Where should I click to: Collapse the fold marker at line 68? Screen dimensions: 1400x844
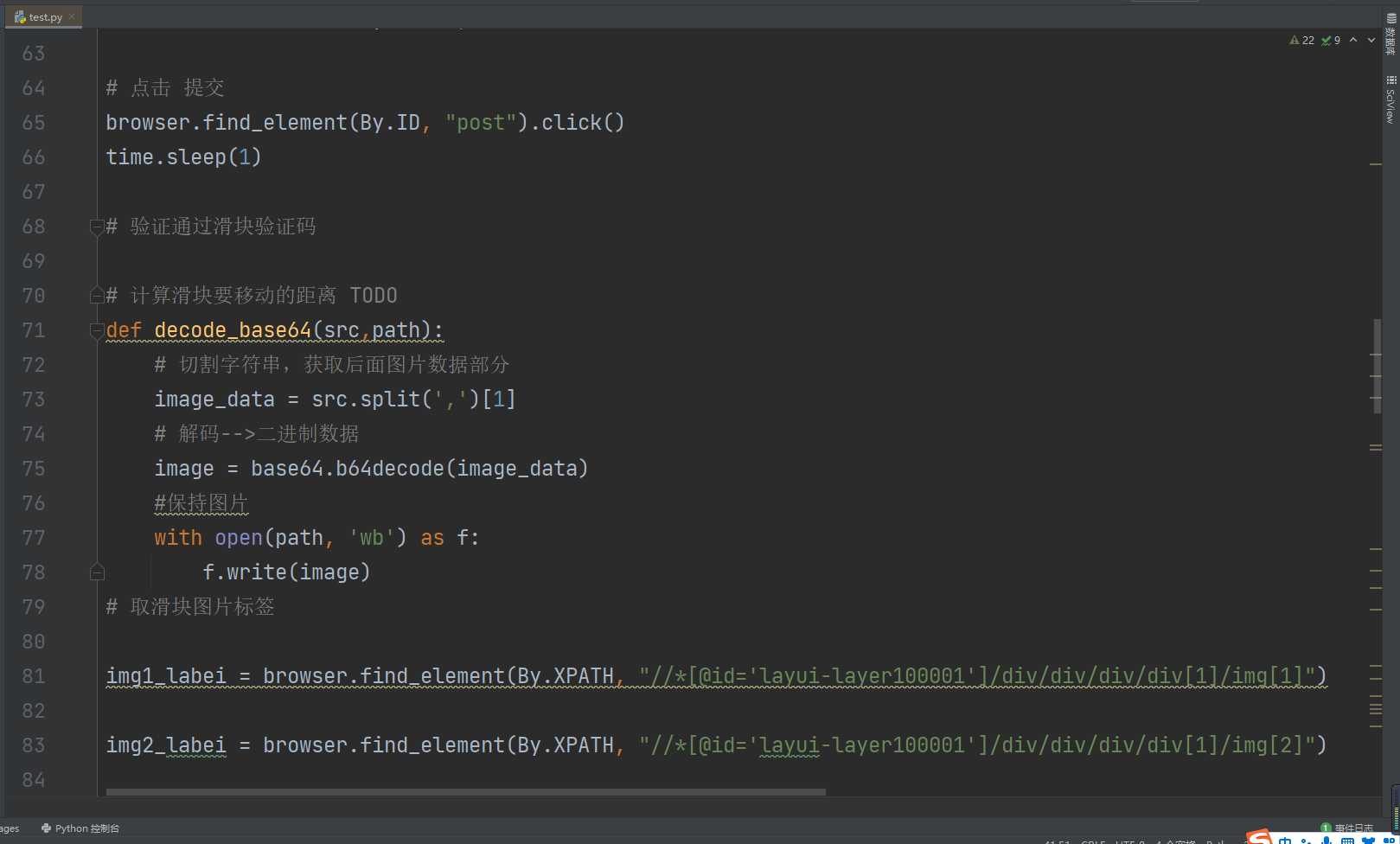97,227
